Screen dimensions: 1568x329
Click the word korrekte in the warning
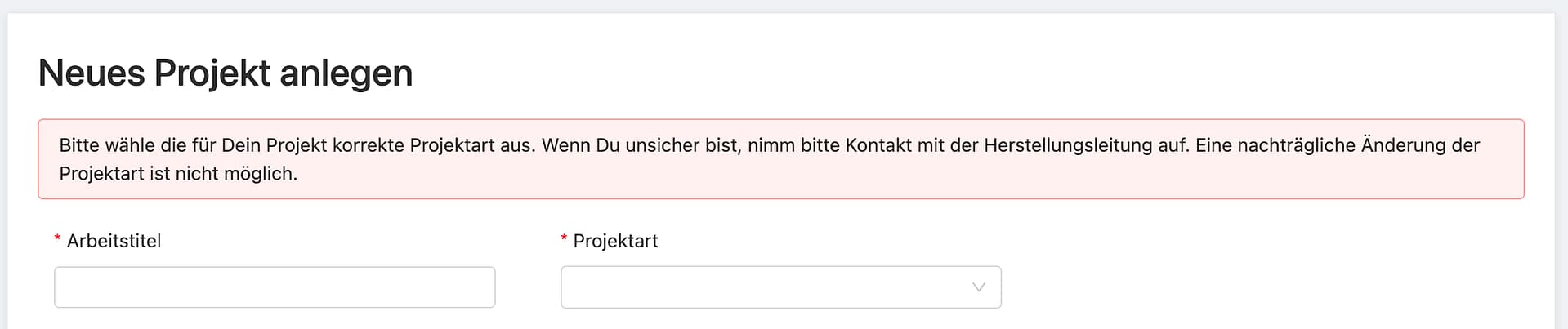[366, 145]
